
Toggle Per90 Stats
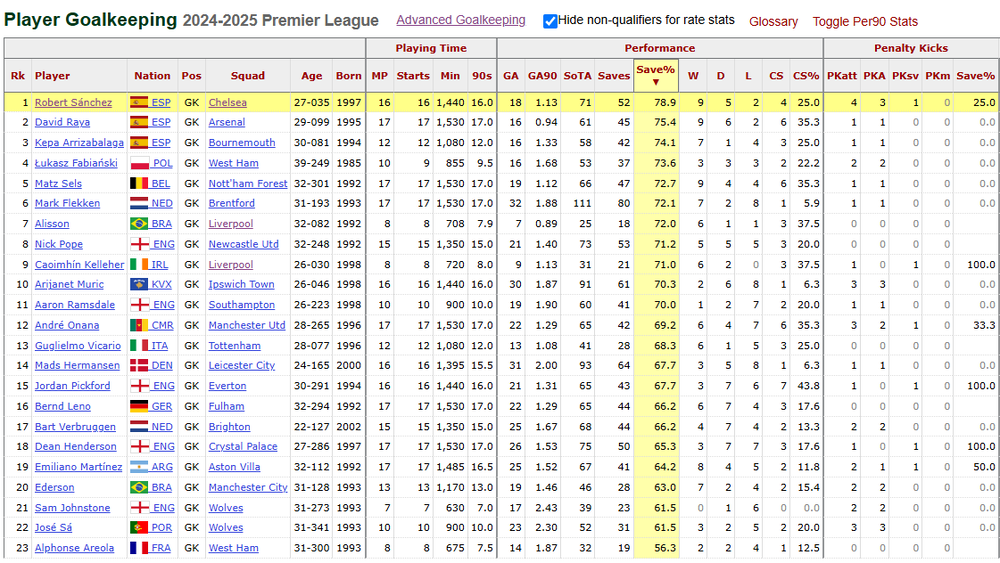pos(865,22)
